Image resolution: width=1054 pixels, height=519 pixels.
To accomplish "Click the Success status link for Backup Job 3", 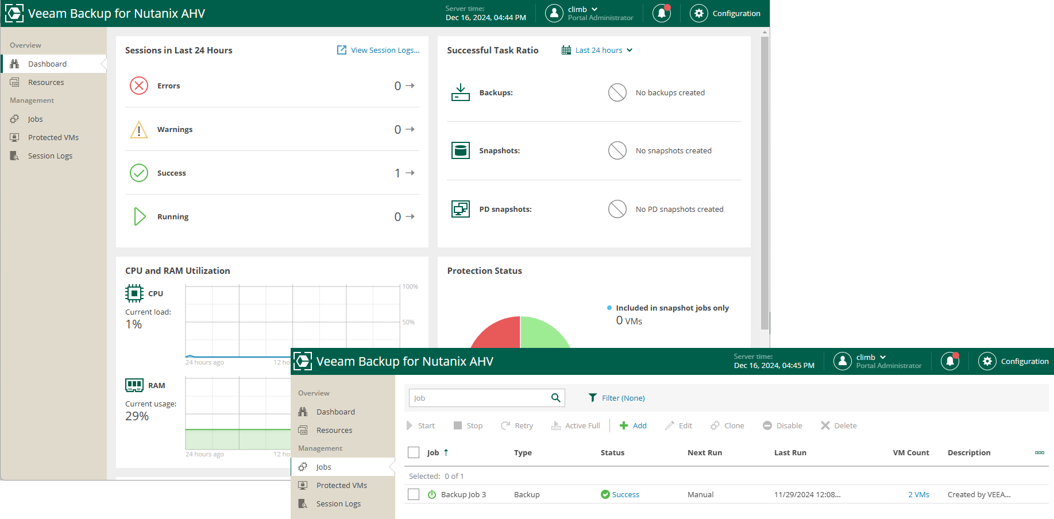I will tap(625, 494).
